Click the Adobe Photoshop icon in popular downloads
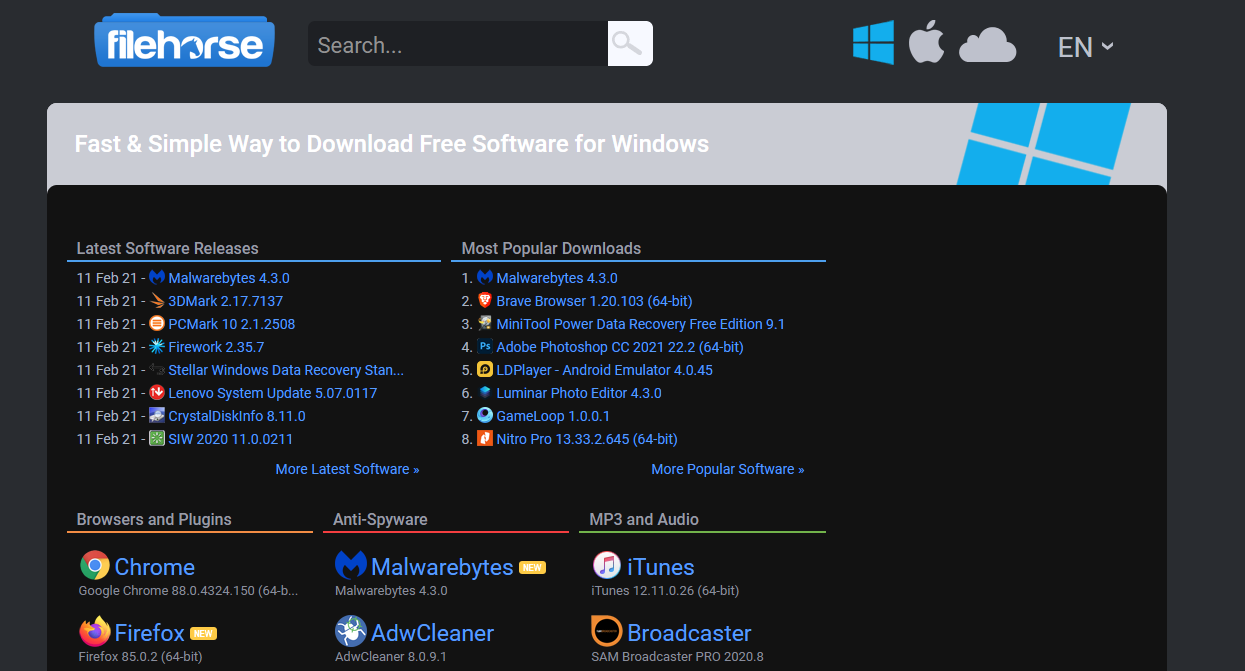Viewport: 1245px width, 671px height. (x=485, y=346)
